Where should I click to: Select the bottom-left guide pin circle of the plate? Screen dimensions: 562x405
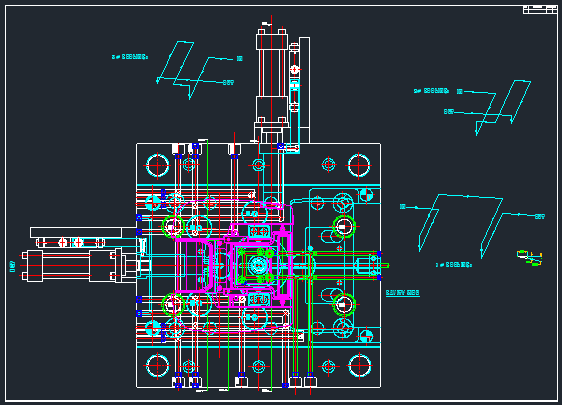click(157, 366)
